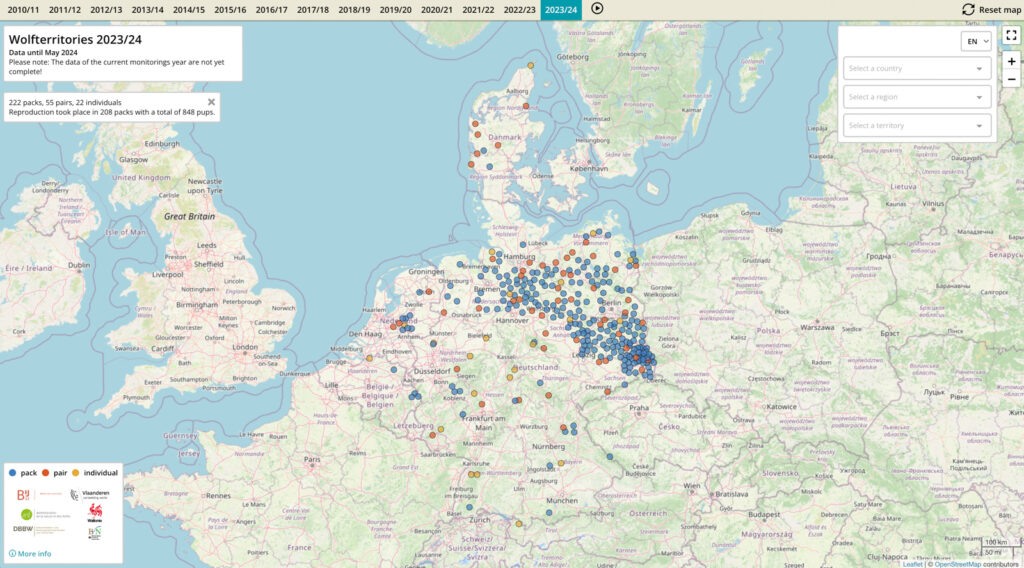The height and width of the screenshot is (568, 1024).
Task: Open the EN language selector
Action: click(x=976, y=41)
